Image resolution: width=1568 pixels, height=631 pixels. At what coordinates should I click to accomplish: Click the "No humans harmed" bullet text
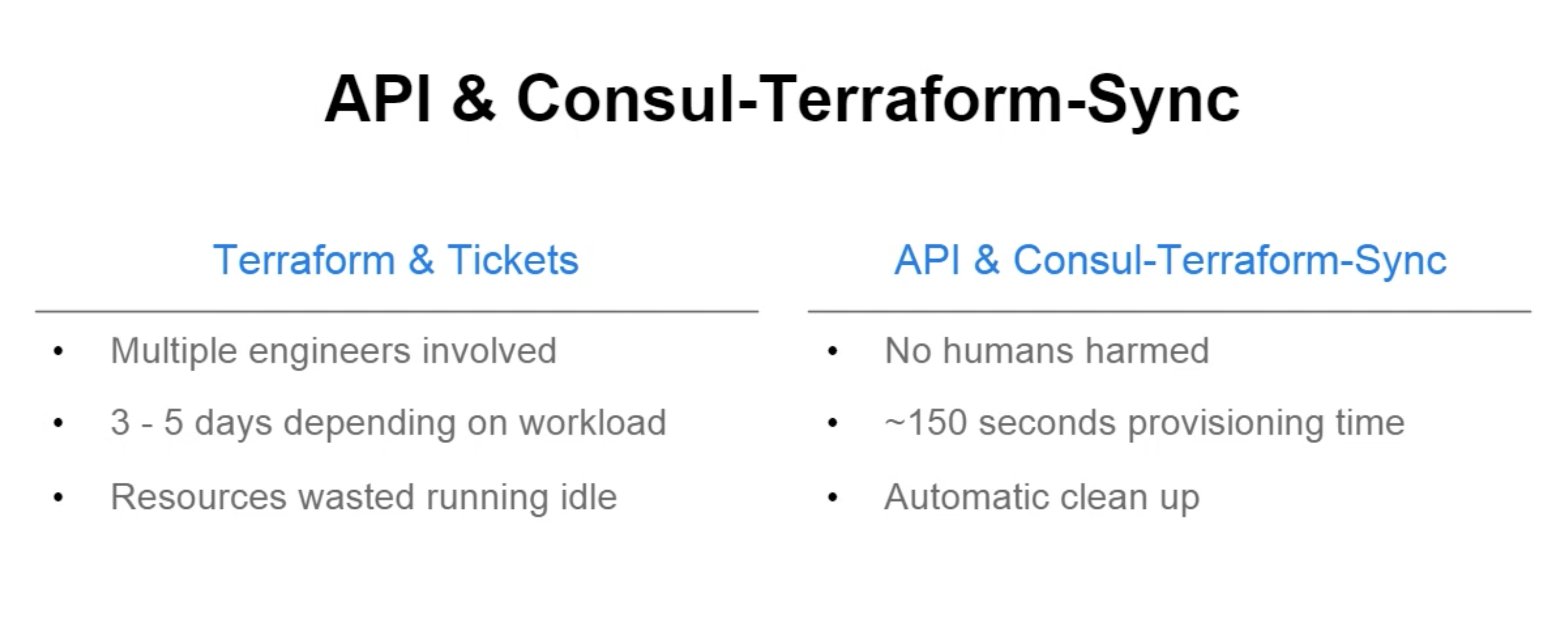click(x=1046, y=351)
